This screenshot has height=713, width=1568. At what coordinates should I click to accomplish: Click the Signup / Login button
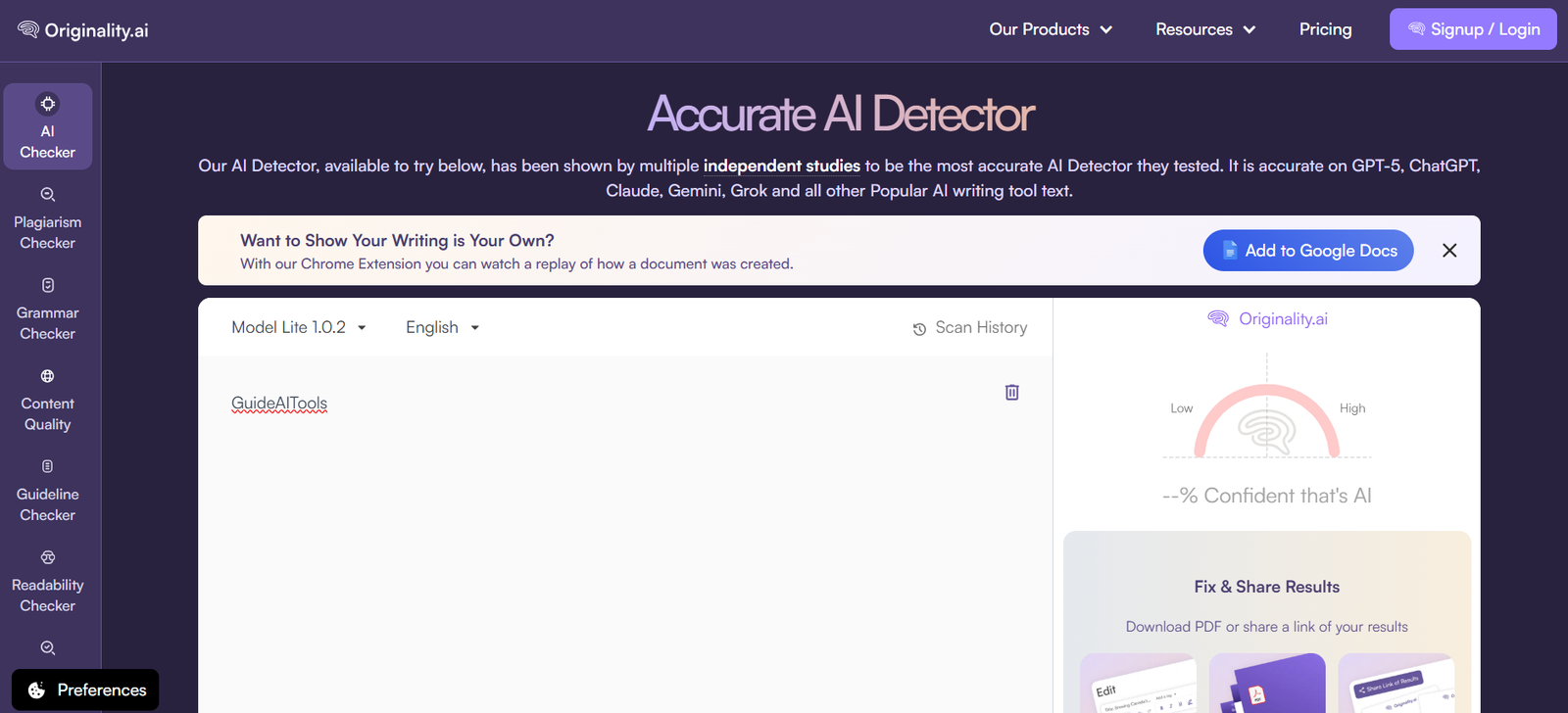coord(1473,29)
